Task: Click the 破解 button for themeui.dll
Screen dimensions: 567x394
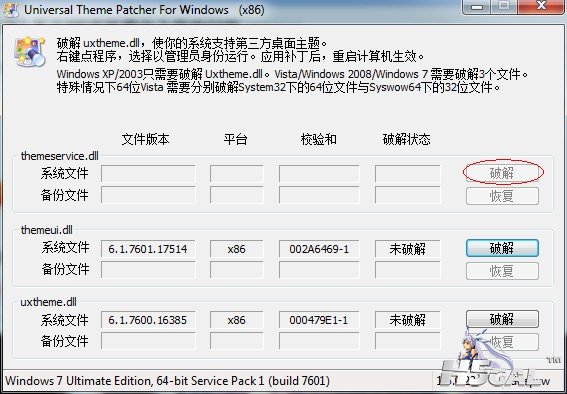Action: tap(502, 248)
